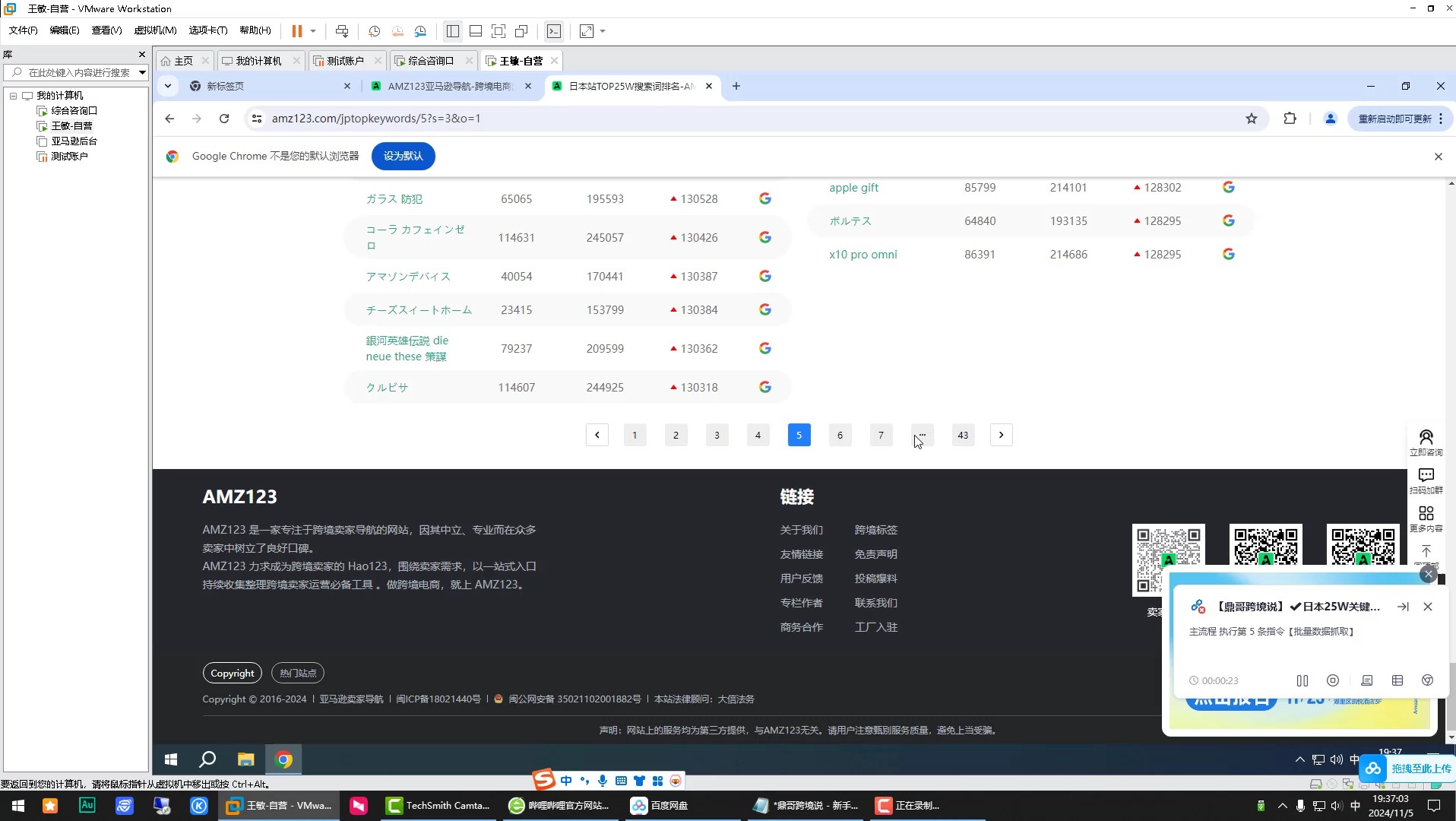Open the Chrome profile icon
This screenshot has height=821, width=1456.
[x=1330, y=119]
